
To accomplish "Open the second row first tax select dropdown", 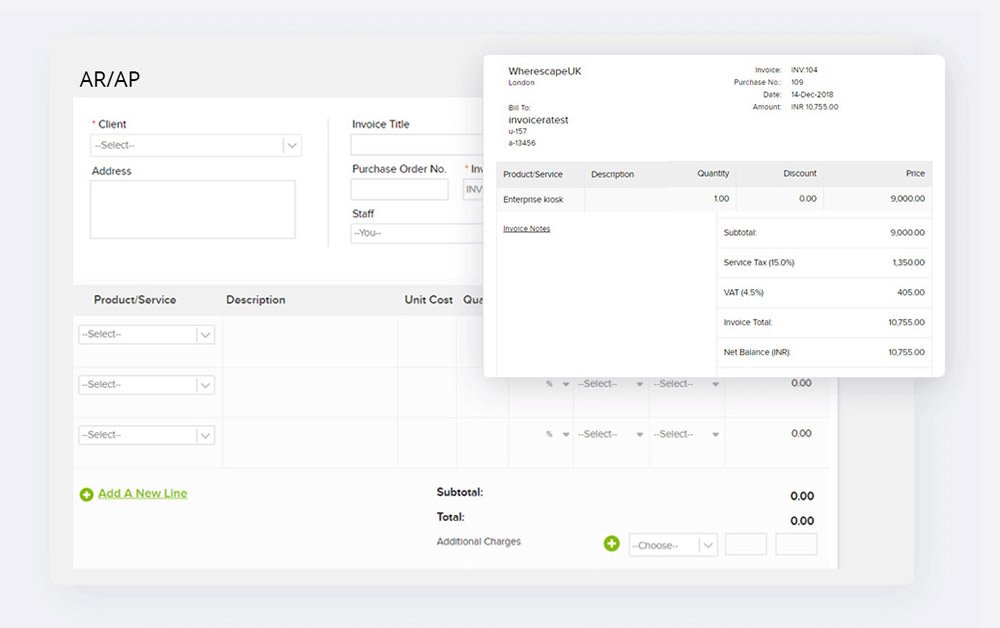I will tap(610, 384).
